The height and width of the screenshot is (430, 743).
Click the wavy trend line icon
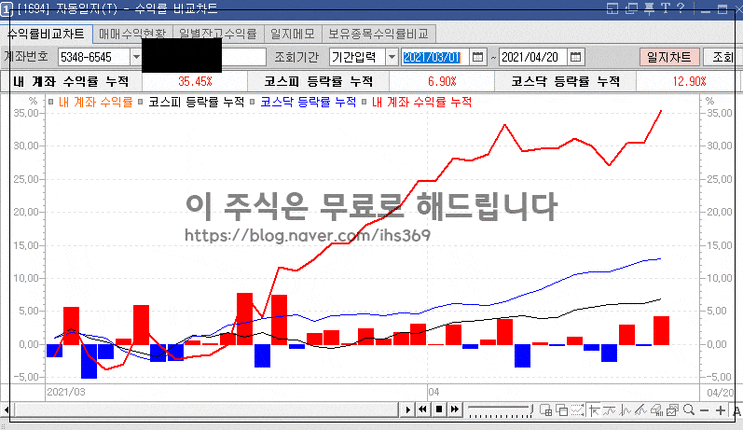click(609, 410)
